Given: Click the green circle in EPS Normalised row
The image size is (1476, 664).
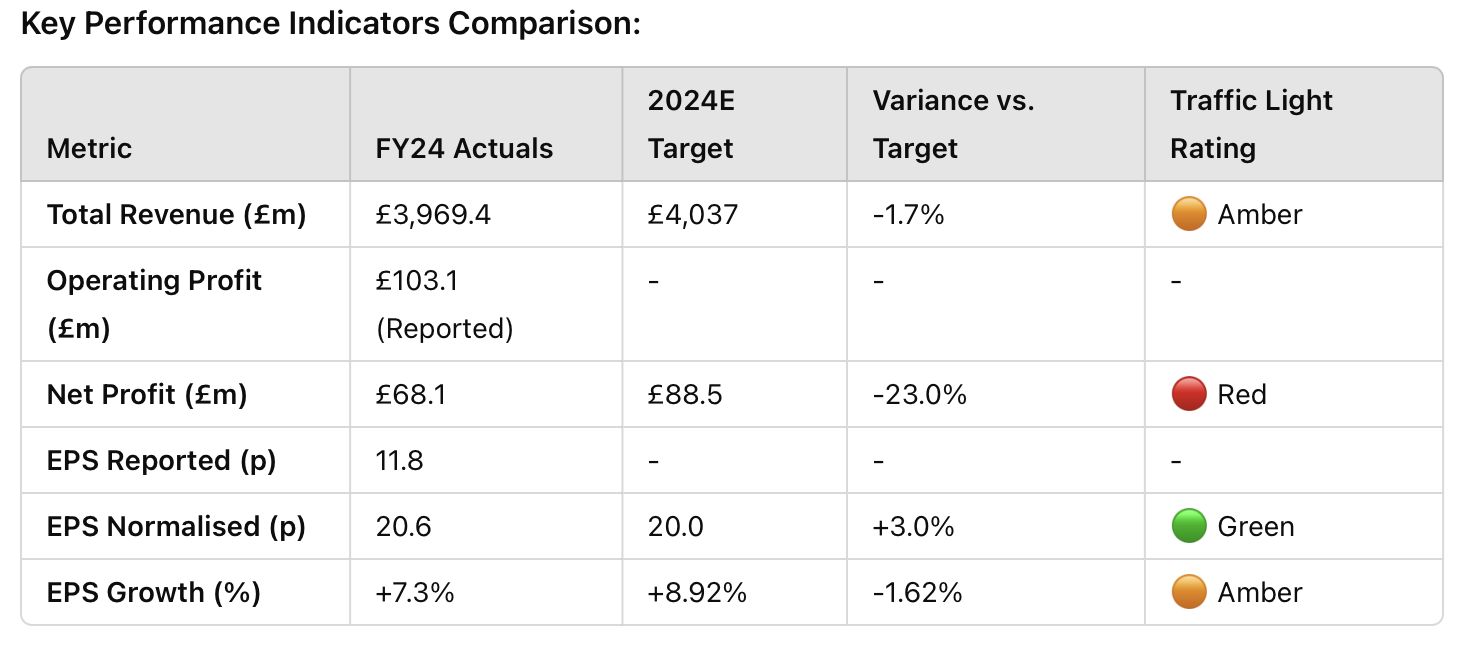Looking at the screenshot, I should coord(1188,526).
